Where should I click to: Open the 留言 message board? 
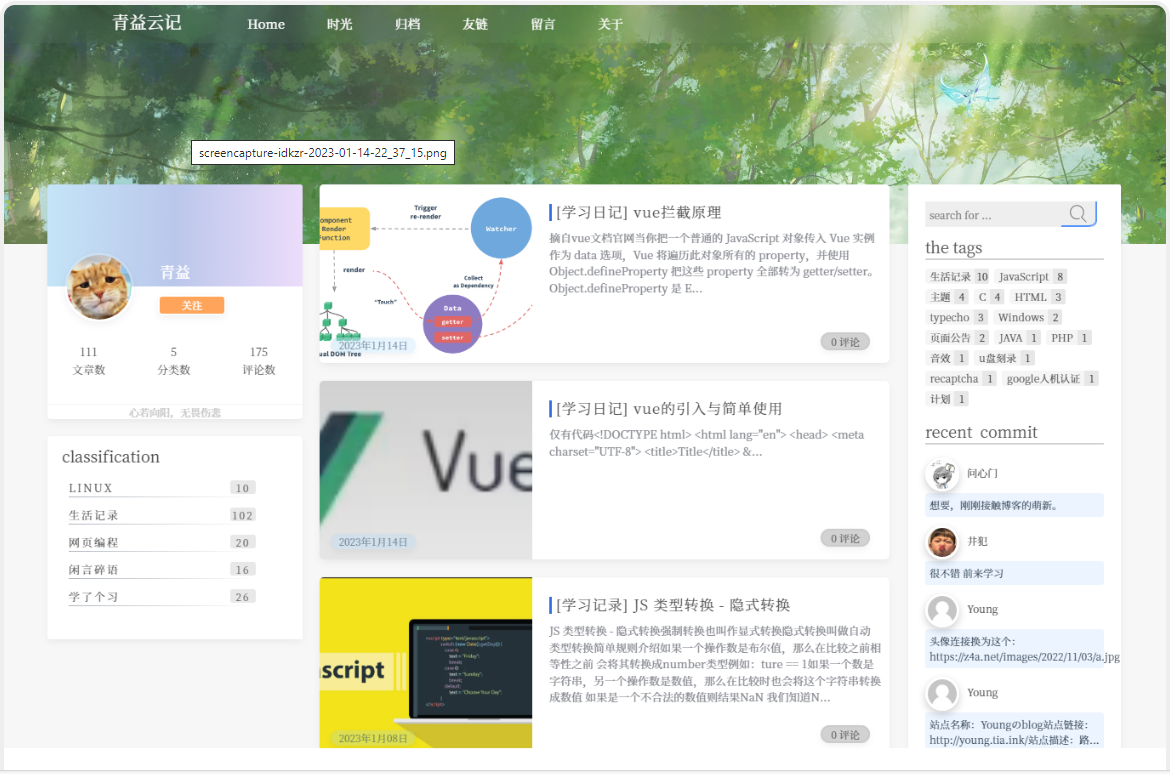pyautogui.click(x=543, y=24)
